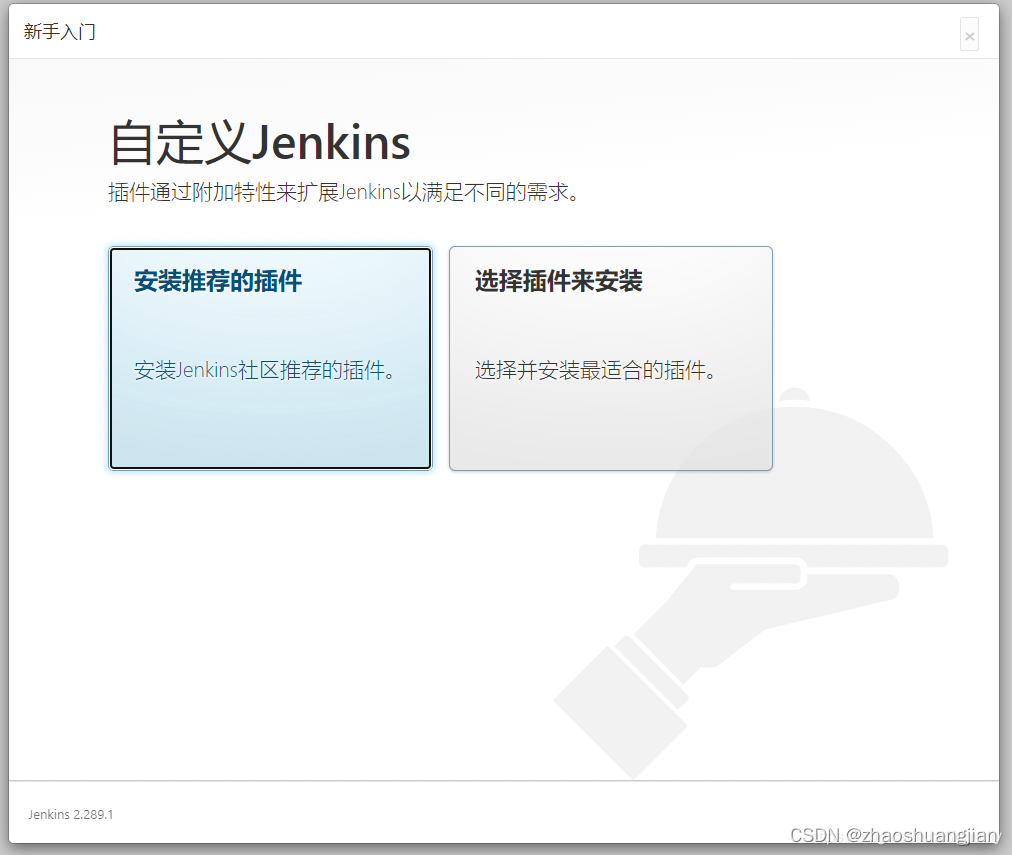Click the X in the top right corner

(x=969, y=34)
